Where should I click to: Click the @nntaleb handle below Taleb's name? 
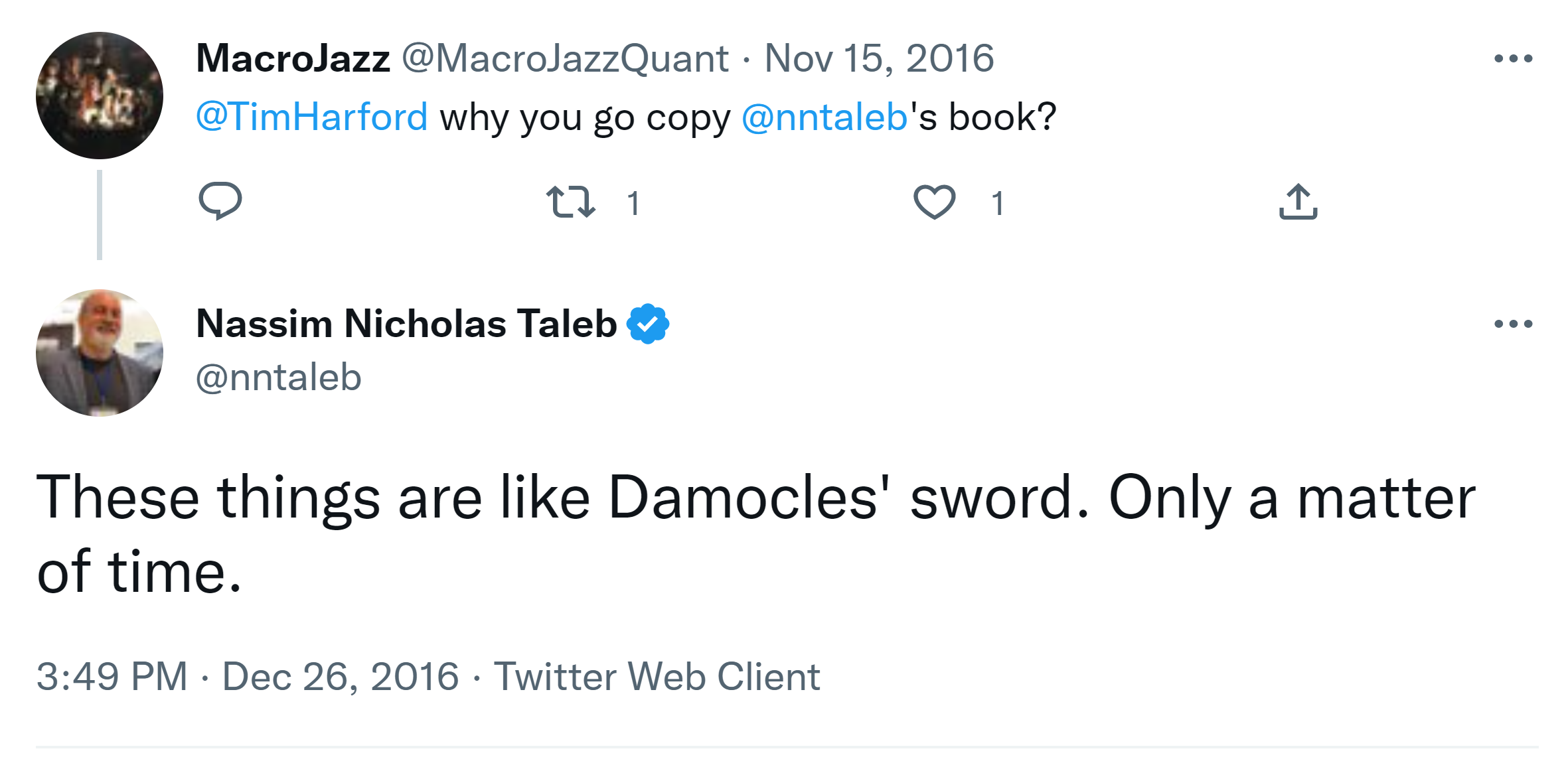click(x=278, y=378)
